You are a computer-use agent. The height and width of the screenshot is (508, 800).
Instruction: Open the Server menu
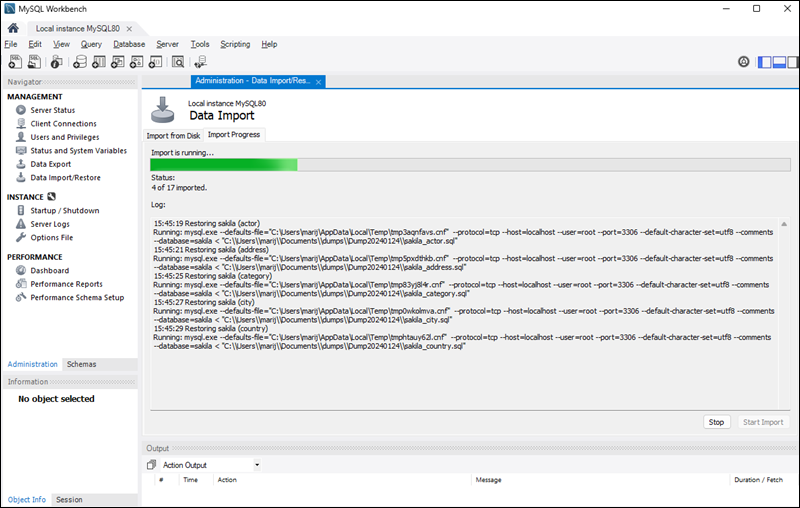click(167, 44)
